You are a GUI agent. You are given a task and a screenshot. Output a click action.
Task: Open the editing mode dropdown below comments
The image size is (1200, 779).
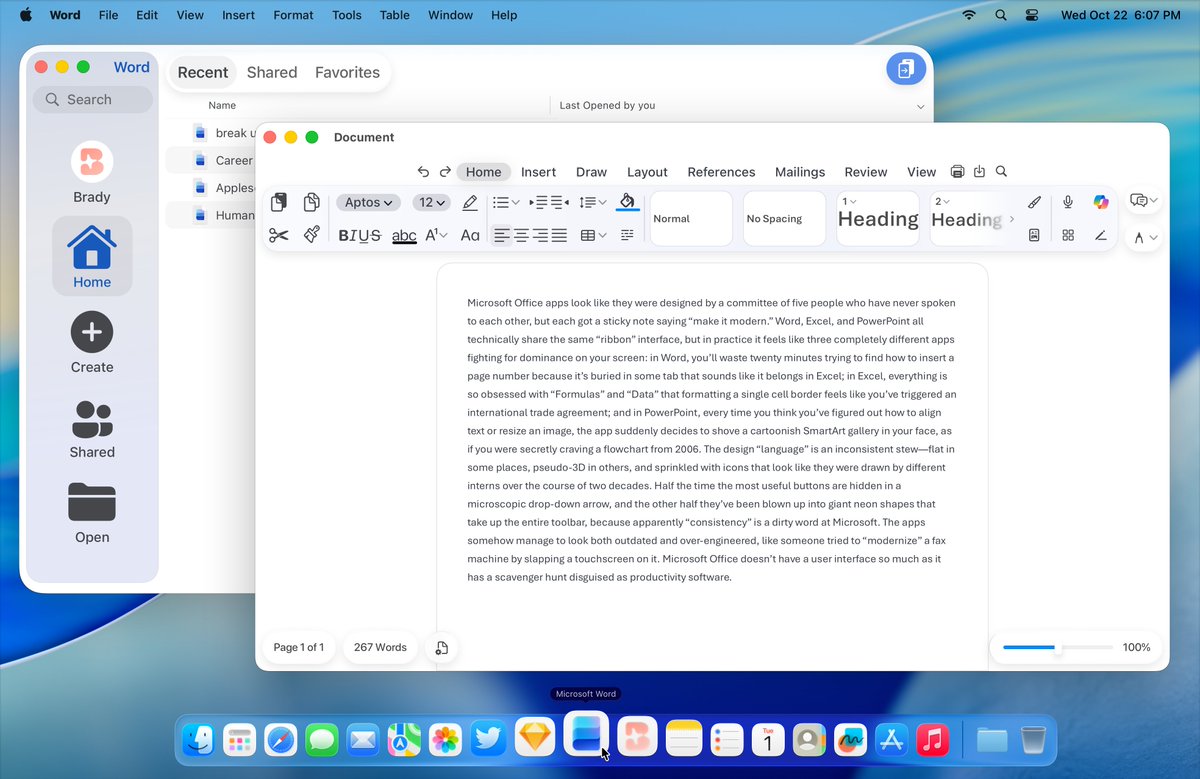[1144, 238]
